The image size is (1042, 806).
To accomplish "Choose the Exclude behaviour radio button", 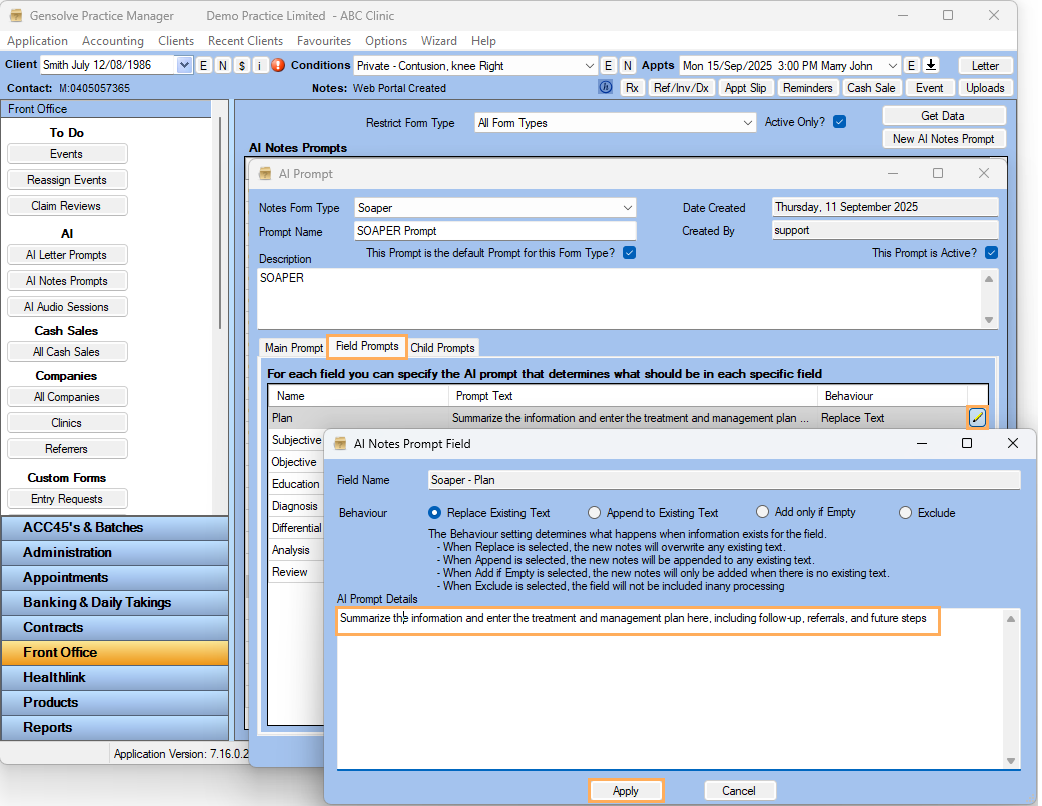I will [x=905, y=513].
